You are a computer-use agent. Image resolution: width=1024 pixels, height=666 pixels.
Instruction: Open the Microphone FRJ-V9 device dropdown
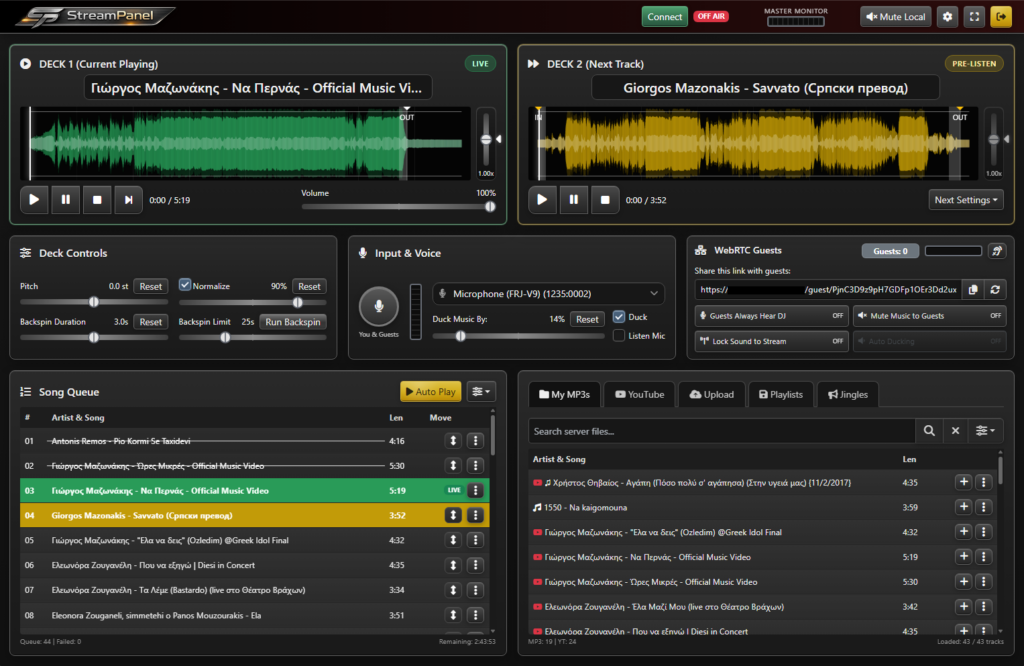coord(548,293)
